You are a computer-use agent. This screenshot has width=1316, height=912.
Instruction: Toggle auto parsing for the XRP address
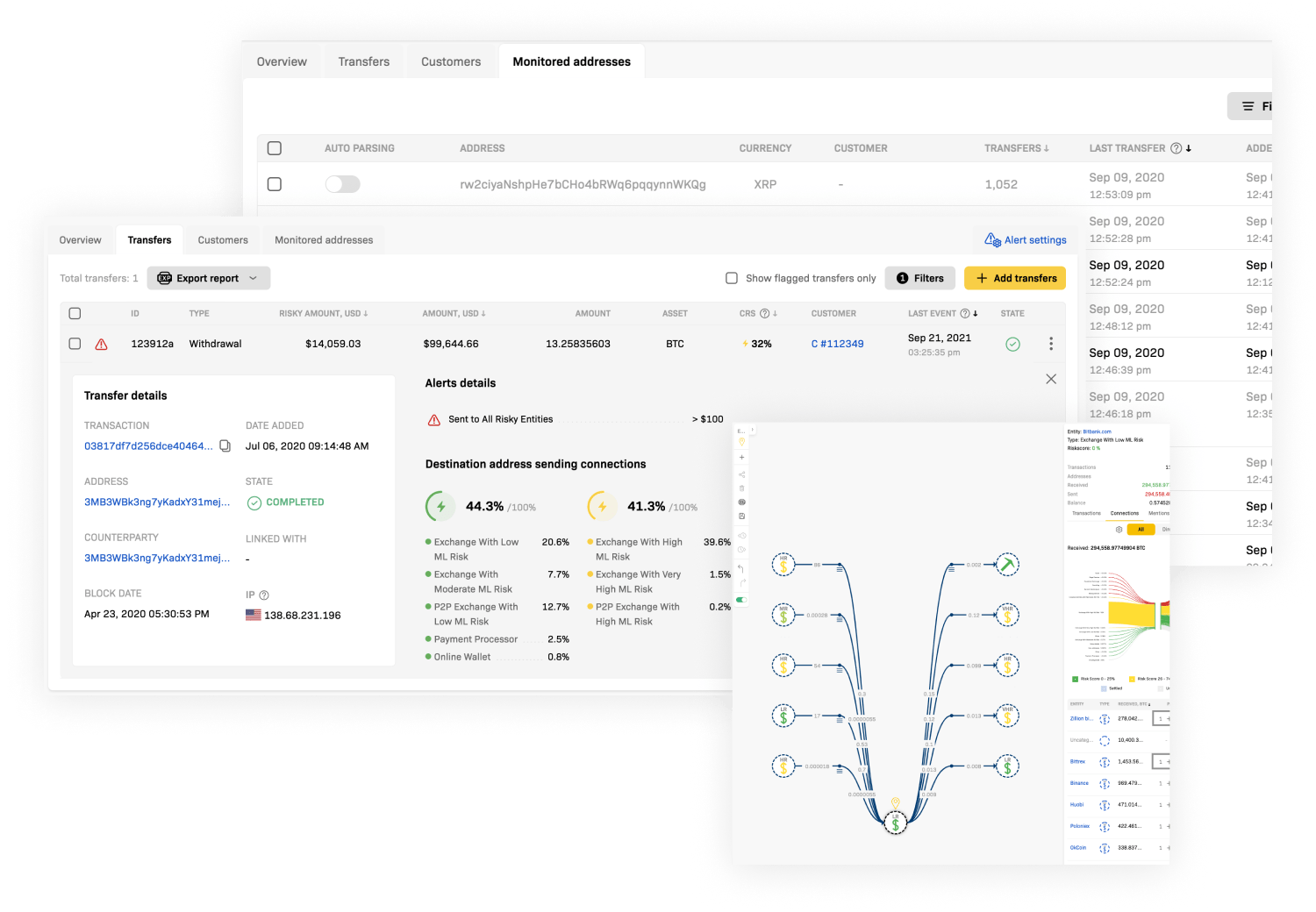pos(342,184)
